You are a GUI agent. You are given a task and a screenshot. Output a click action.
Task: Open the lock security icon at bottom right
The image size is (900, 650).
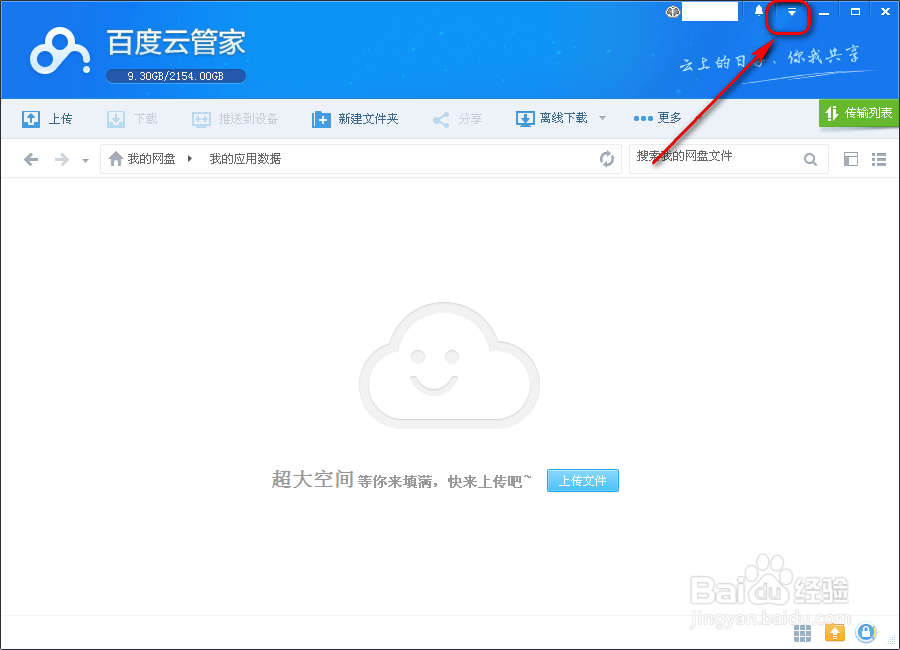point(866,633)
